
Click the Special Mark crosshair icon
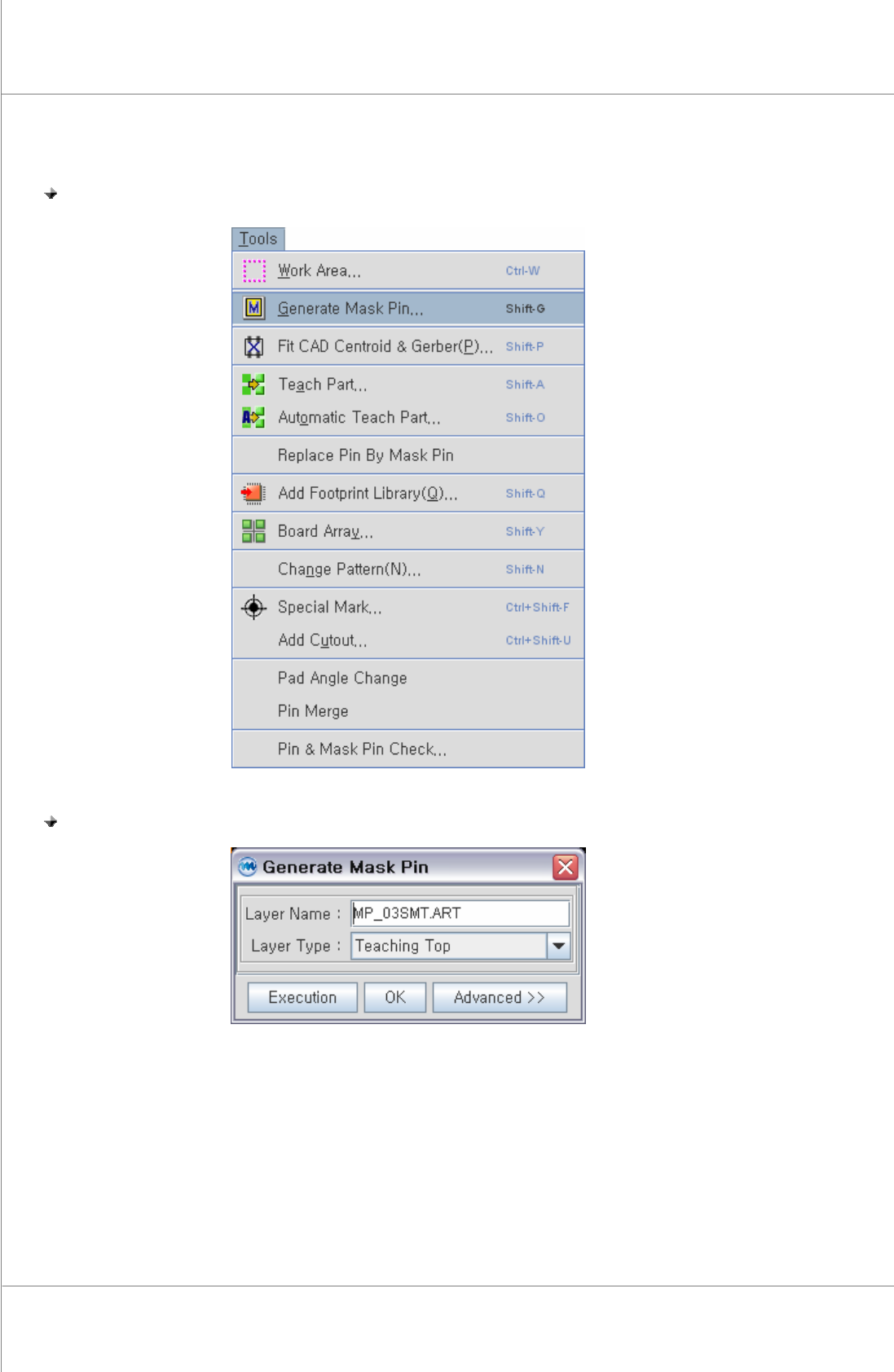253,607
